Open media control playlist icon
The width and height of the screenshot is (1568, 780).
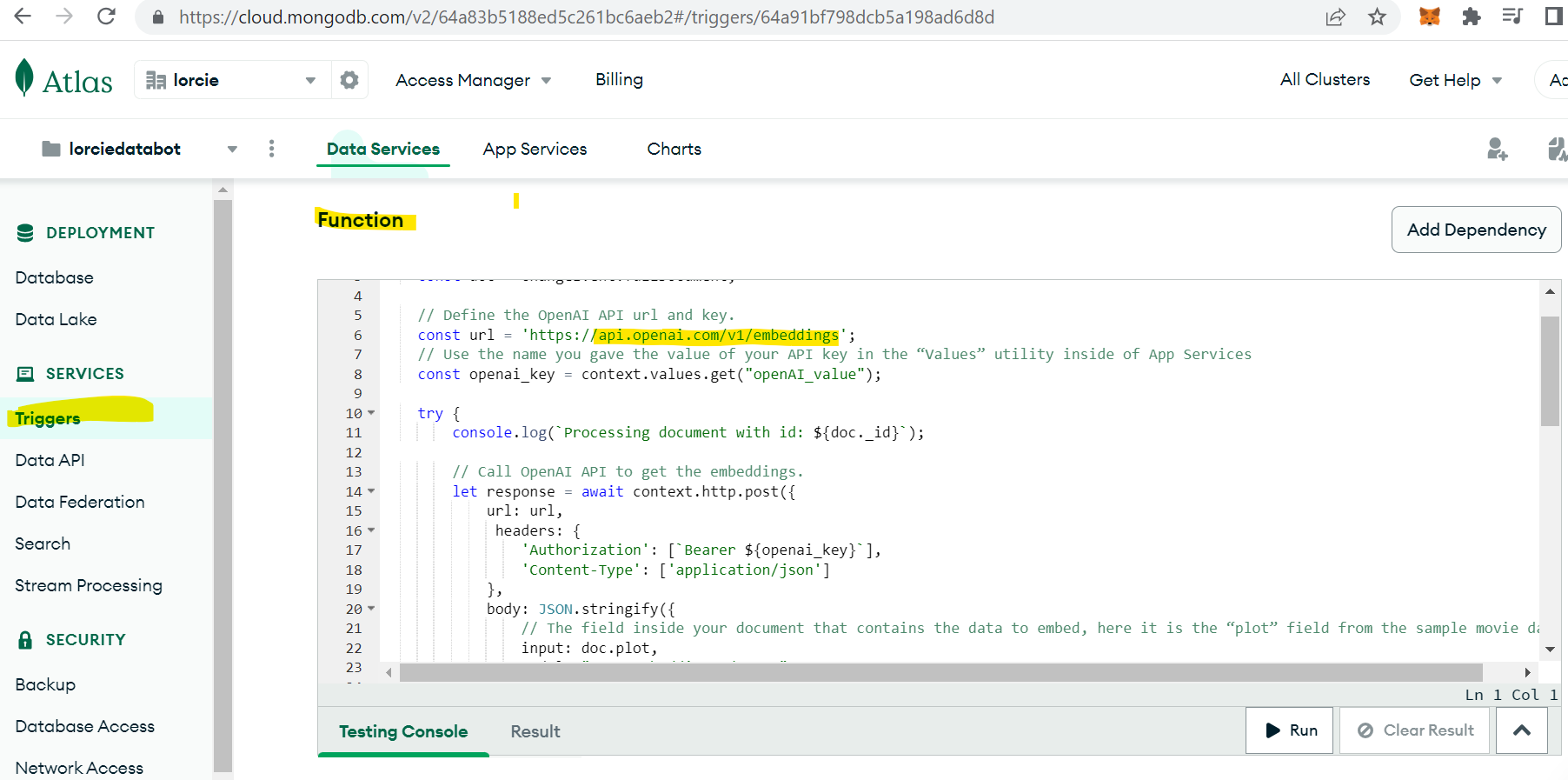click(x=1512, y=17)
